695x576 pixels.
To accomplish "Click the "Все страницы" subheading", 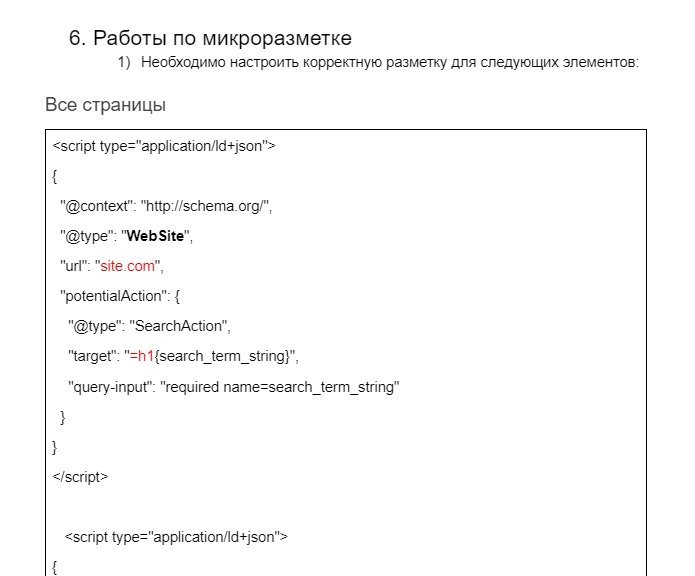I will [105, 105].
